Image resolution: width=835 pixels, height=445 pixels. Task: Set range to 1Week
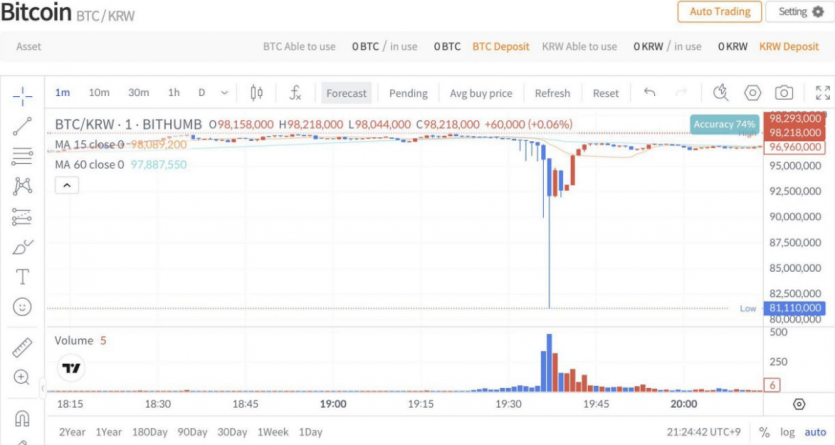click(273, 432)
